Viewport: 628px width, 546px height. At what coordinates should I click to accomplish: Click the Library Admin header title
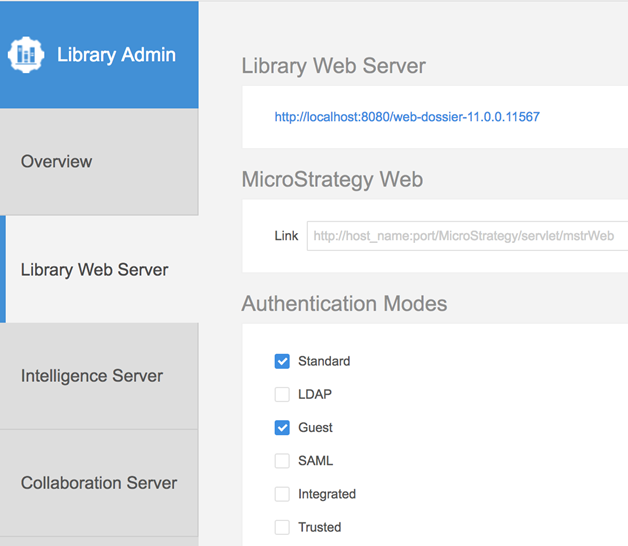116,55
